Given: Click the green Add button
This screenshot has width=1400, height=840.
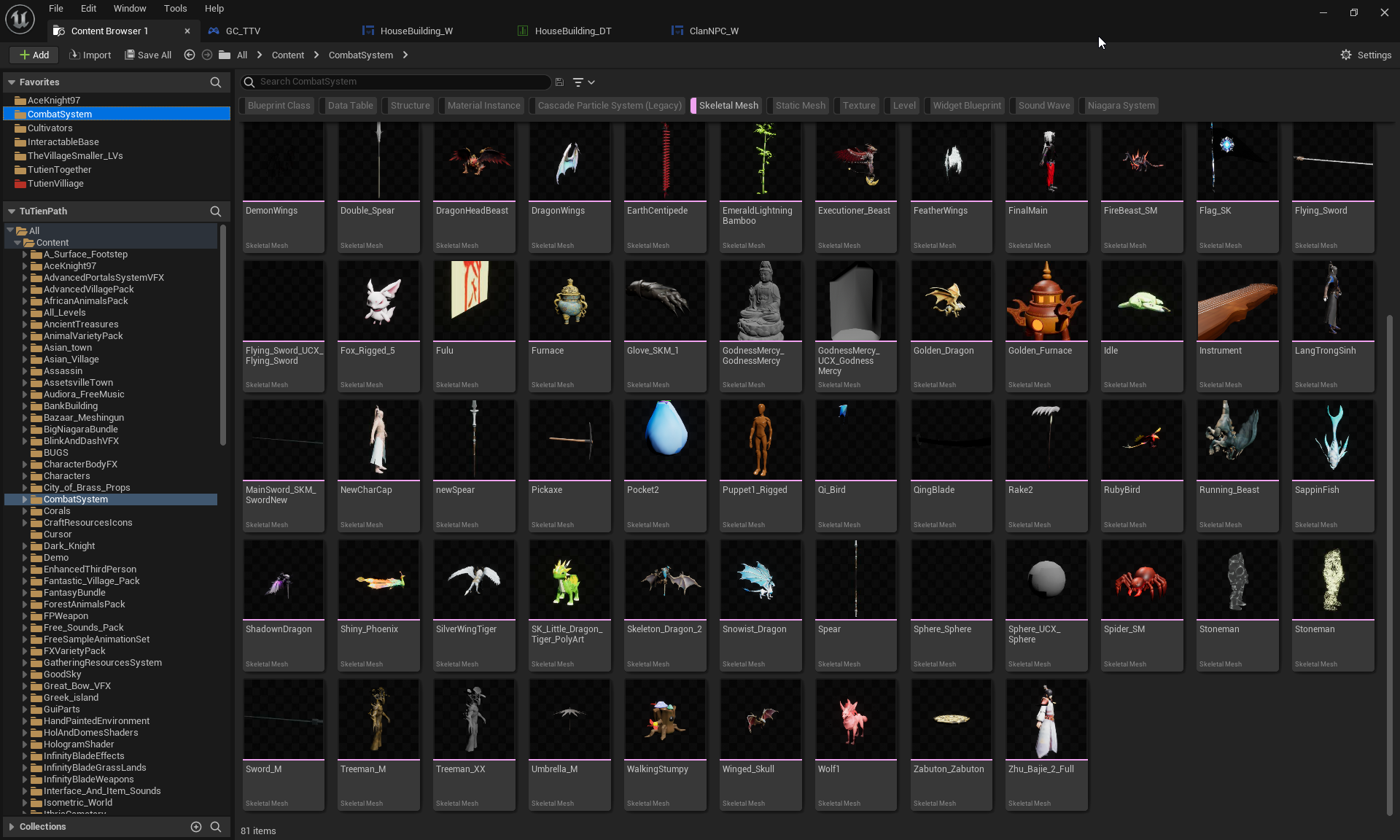Looking at the screenshot, I should point(34,55).
